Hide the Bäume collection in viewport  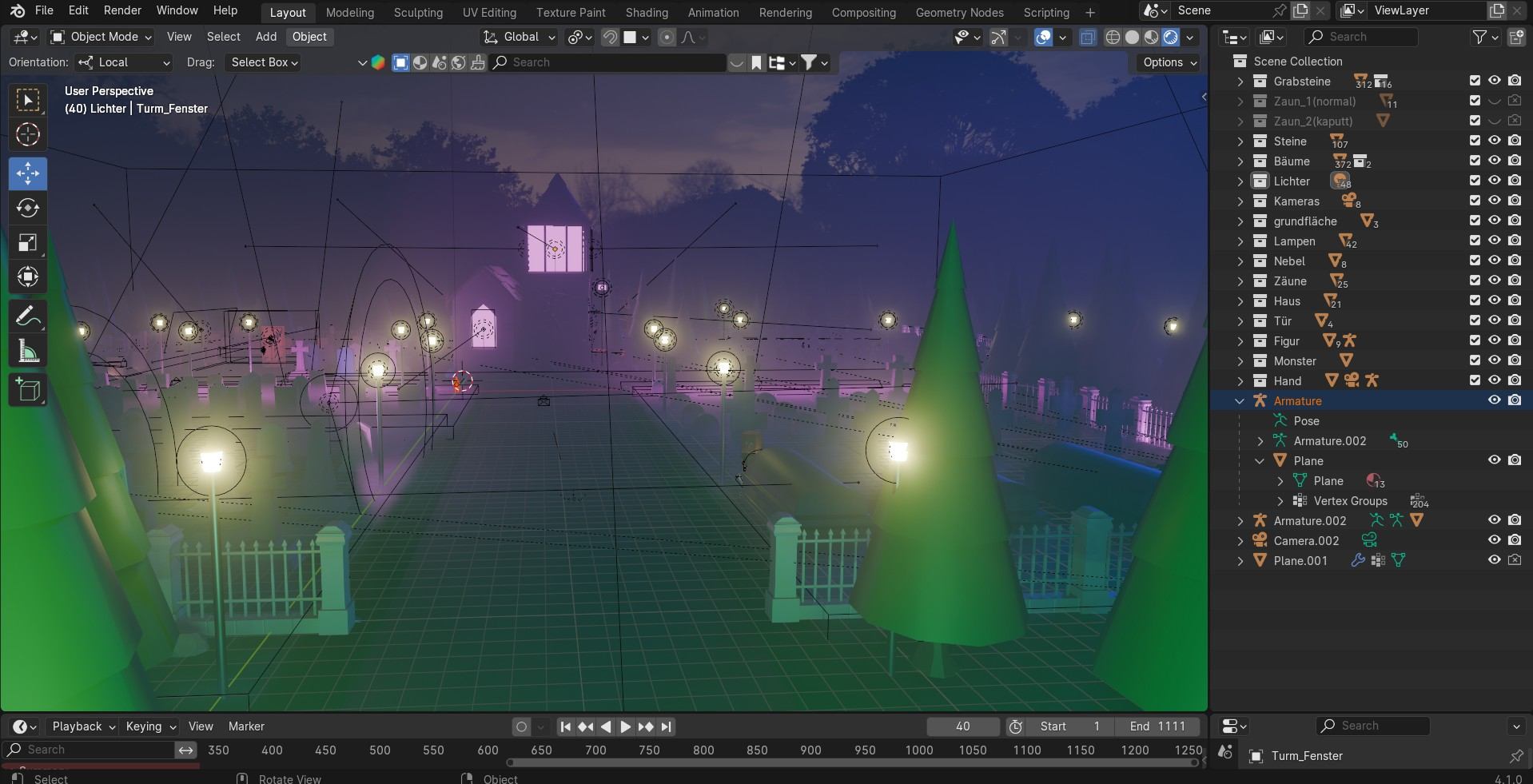click(1494, 161)
